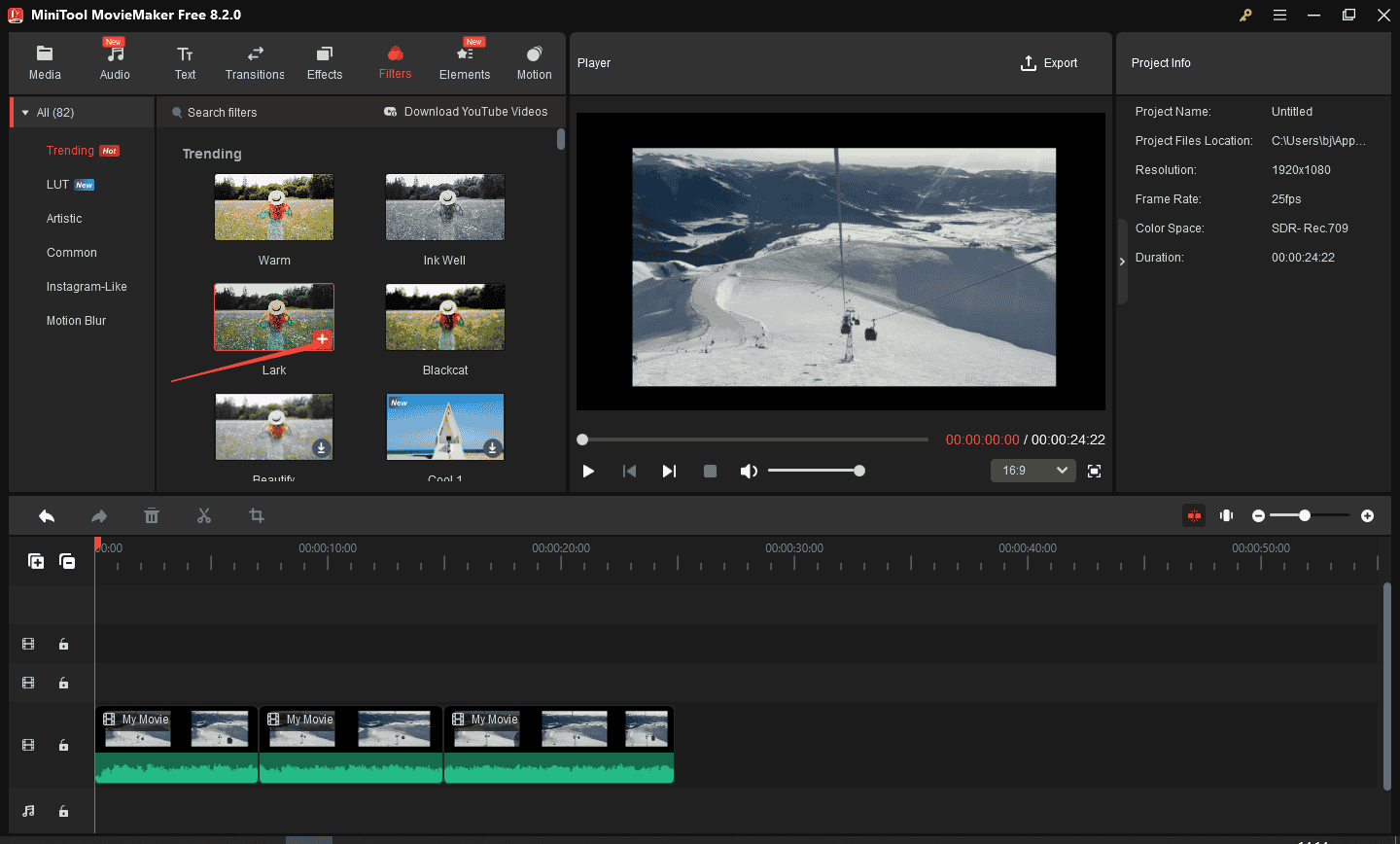This screenshot has width=1400, height=844.
Task: Click the player progress seek bar
Action: (753, 440)
